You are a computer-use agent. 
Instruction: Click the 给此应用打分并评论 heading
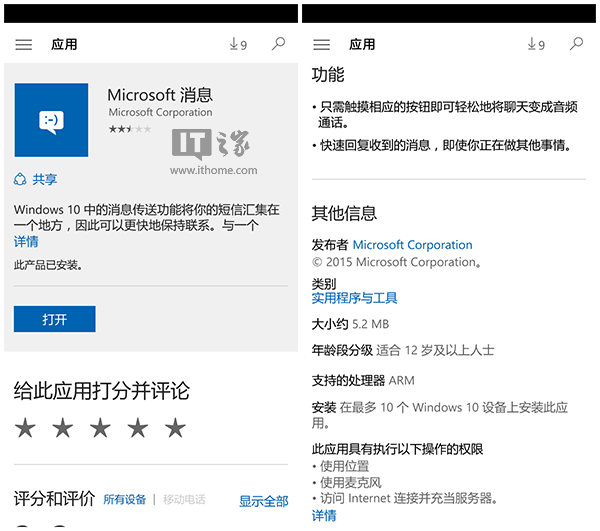pyautogui.click(x=102, y=391)
